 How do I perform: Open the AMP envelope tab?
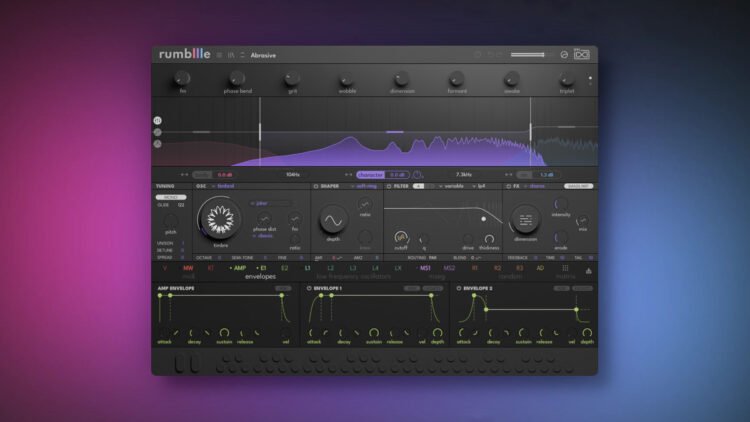pos(238,268)
